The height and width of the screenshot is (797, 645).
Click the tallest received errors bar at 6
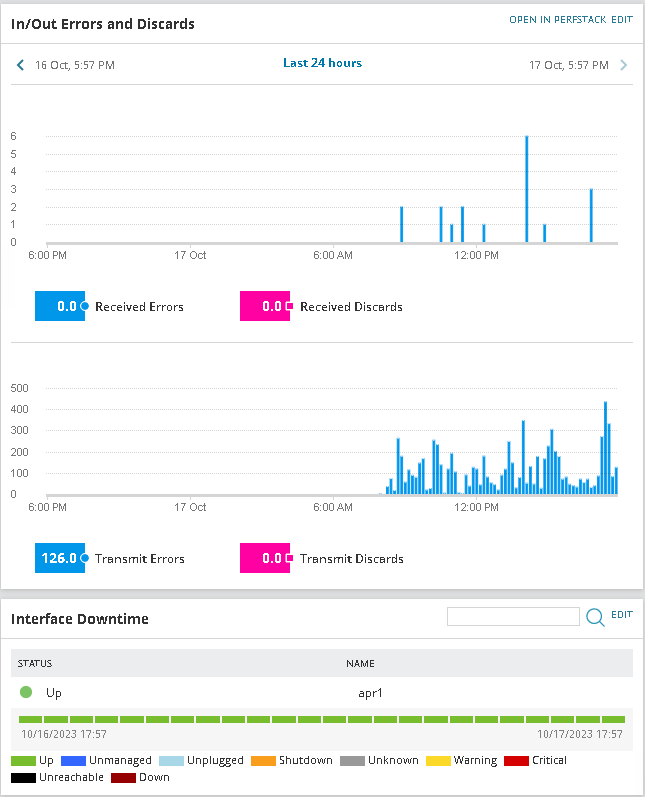click(x=527, y=189)
